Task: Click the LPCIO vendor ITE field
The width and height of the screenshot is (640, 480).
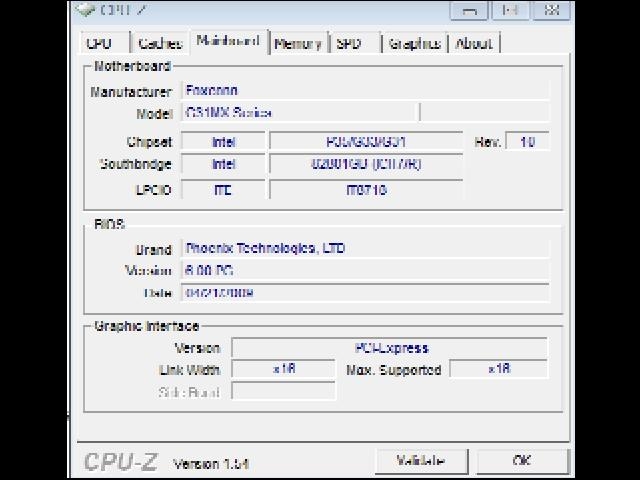Action: pyautogui.click(x=223, y=190)
